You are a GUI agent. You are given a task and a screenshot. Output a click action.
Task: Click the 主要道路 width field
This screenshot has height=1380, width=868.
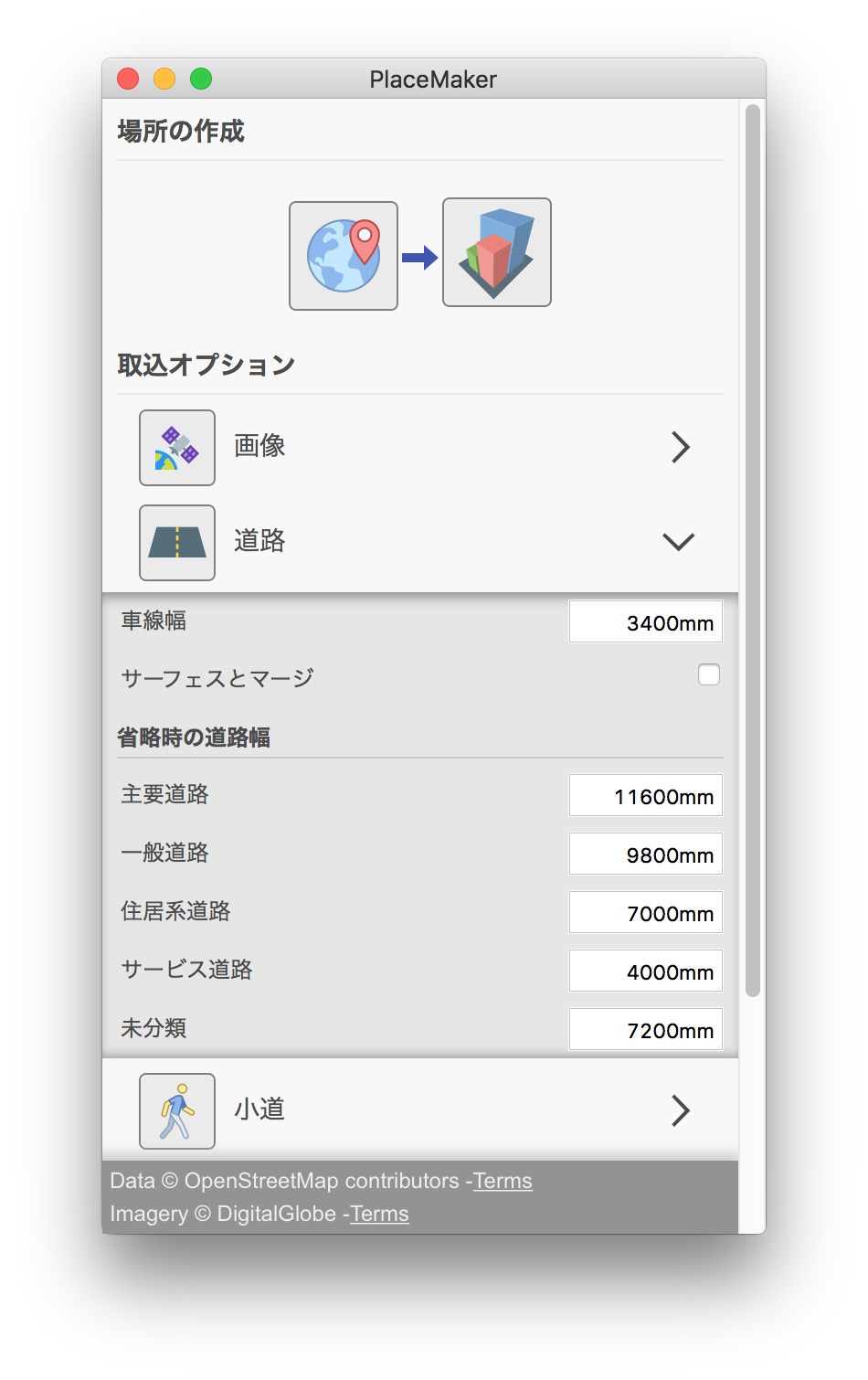click(646, 796)
